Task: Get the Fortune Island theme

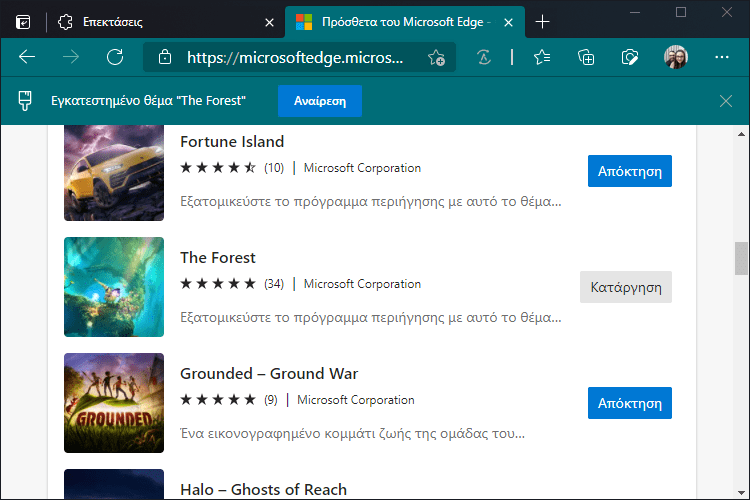Action: [629, 171]
